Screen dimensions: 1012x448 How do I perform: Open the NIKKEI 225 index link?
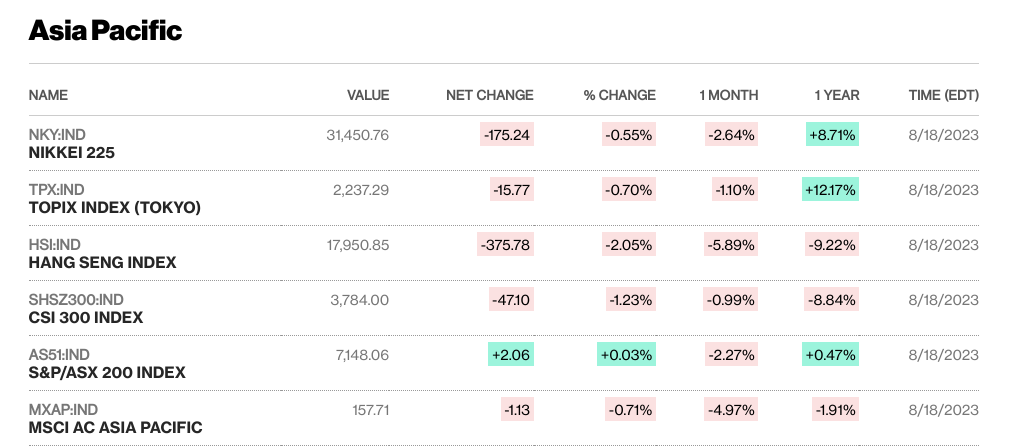[x=70, y=154]
